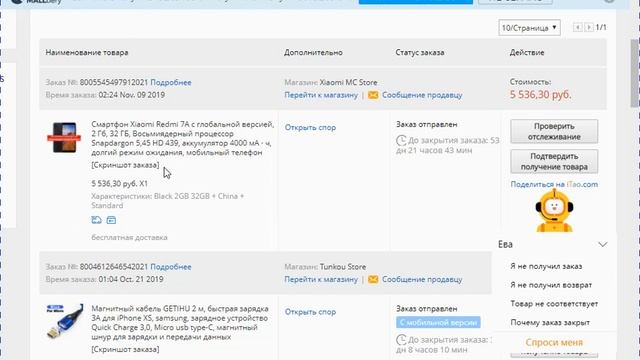640x360 pixels.
Task: Click order number 8004612646542021
Action: point(113,267)
